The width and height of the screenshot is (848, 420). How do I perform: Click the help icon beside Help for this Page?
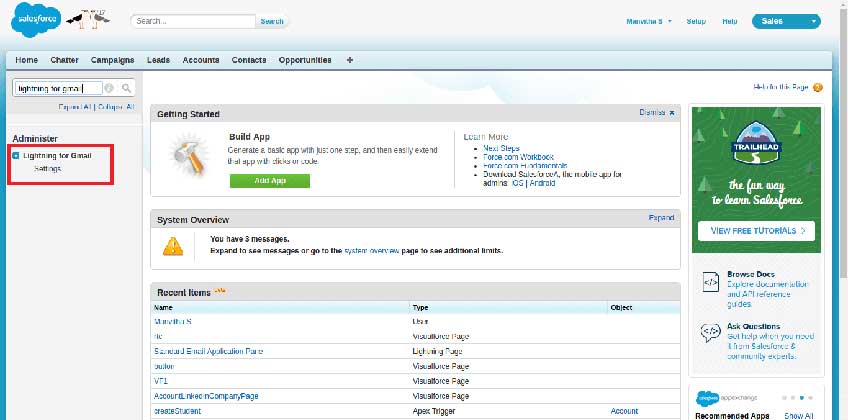[x=817, y=87]
